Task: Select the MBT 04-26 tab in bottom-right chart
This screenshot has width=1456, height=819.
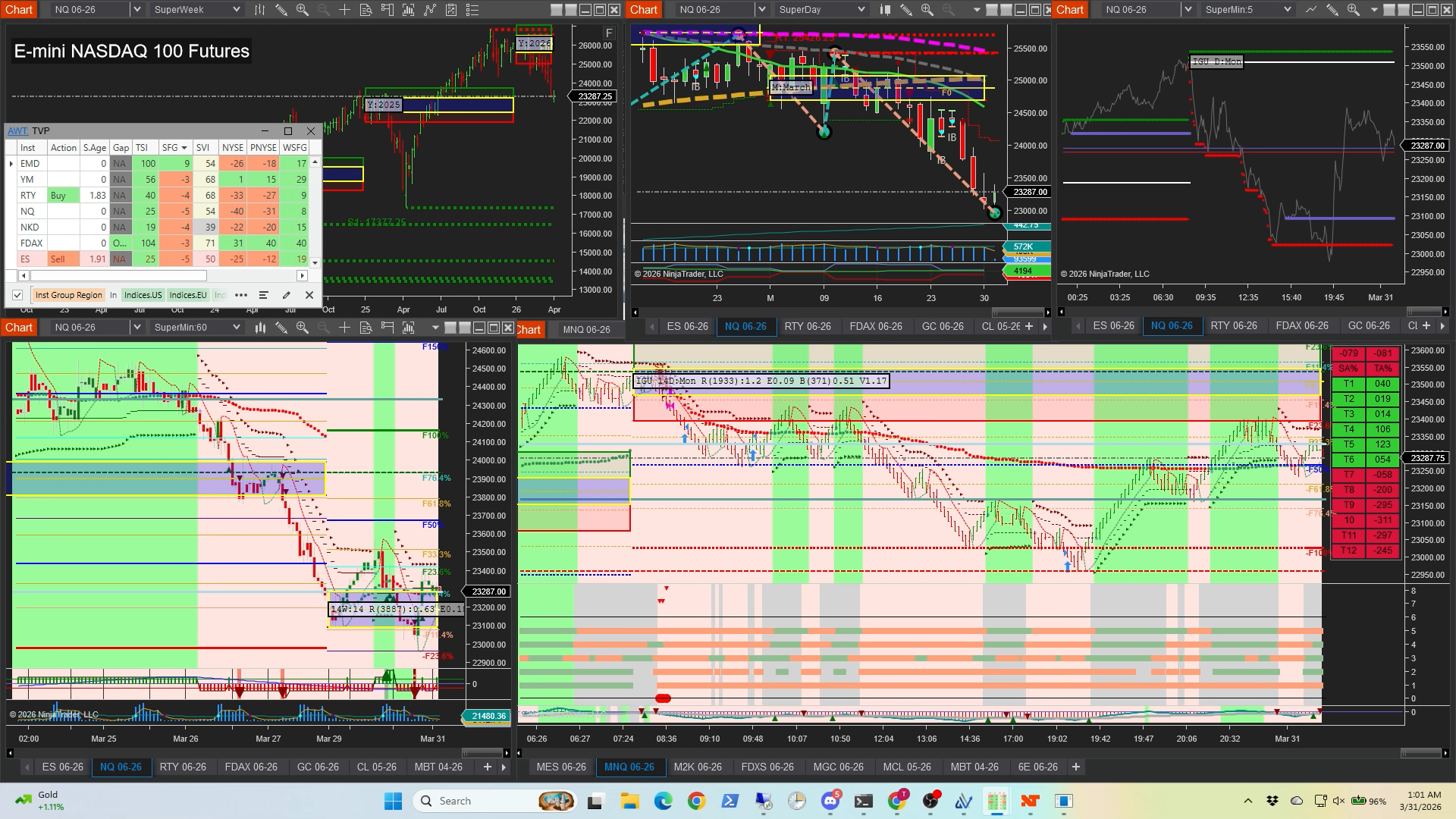Action: click(x=974, y=767)
